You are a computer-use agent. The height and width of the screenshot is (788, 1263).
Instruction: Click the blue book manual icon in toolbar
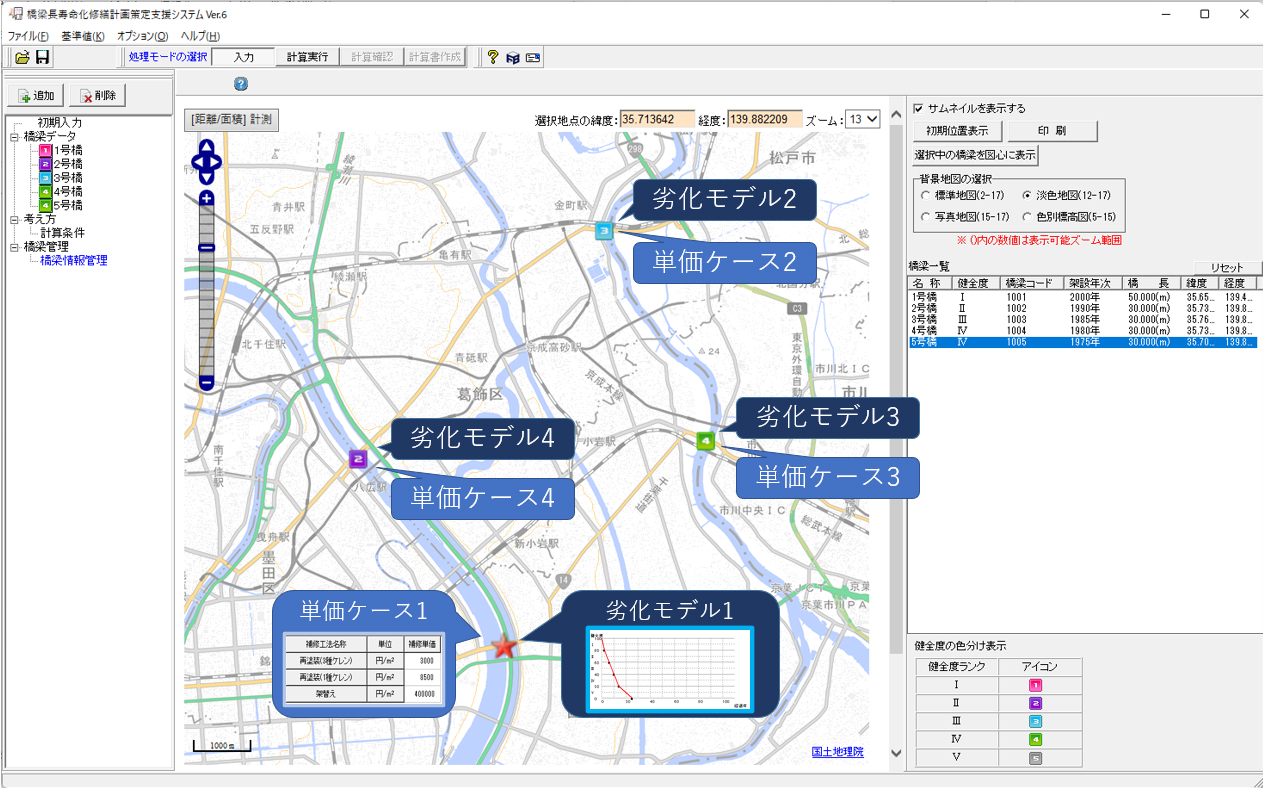click(513, 58)
